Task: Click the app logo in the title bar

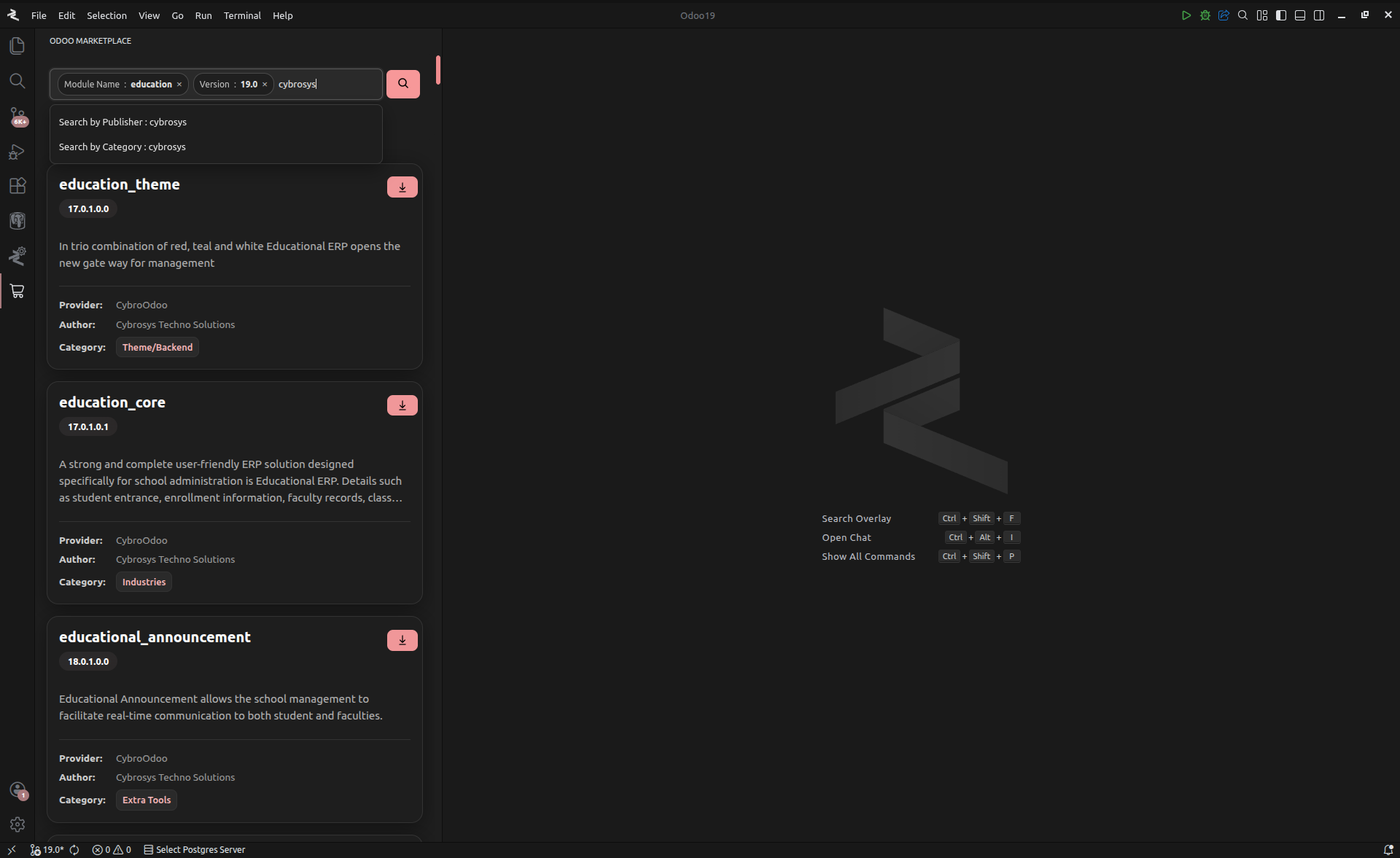Action: [x=12, y=15]
